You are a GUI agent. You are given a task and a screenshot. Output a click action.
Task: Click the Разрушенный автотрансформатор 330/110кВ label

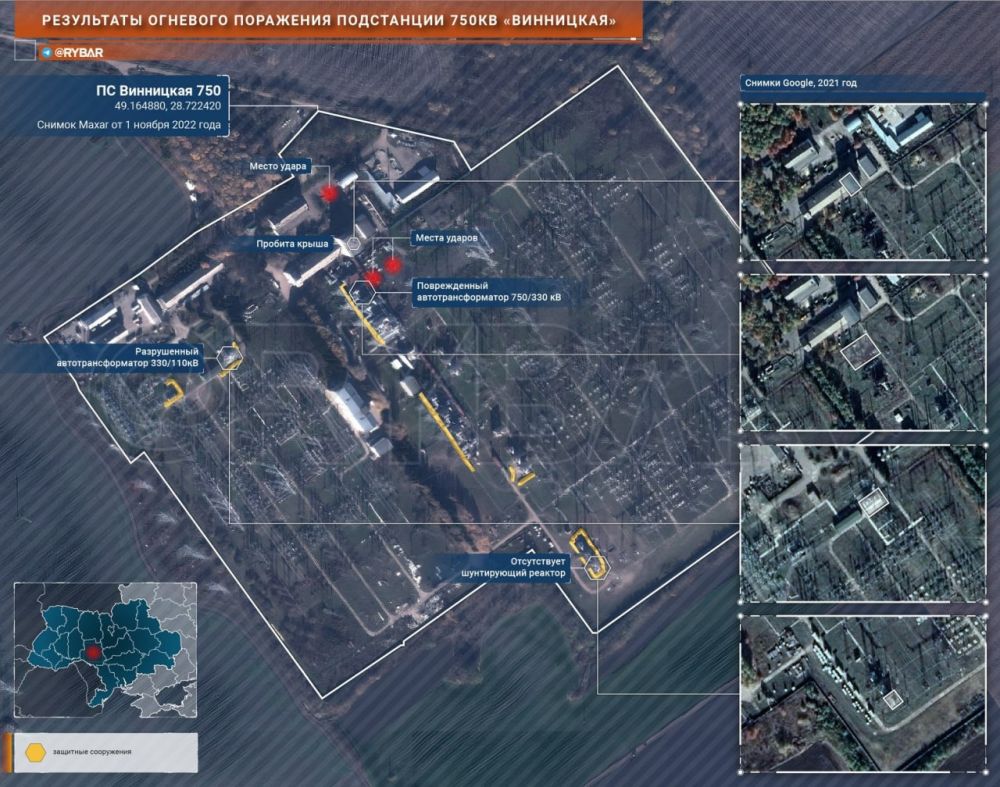click(129, 357)
